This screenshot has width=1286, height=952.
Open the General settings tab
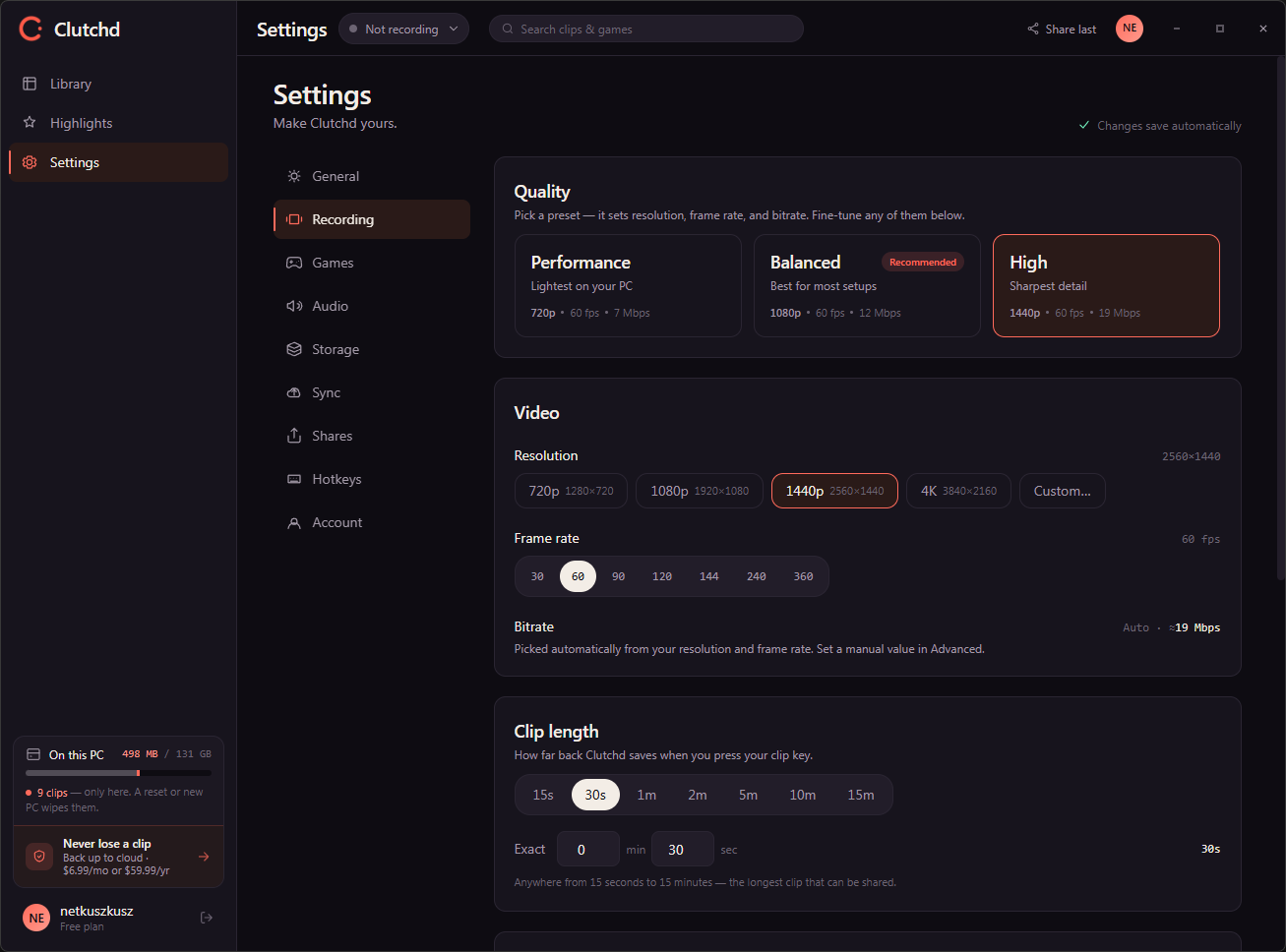(372, 176)
